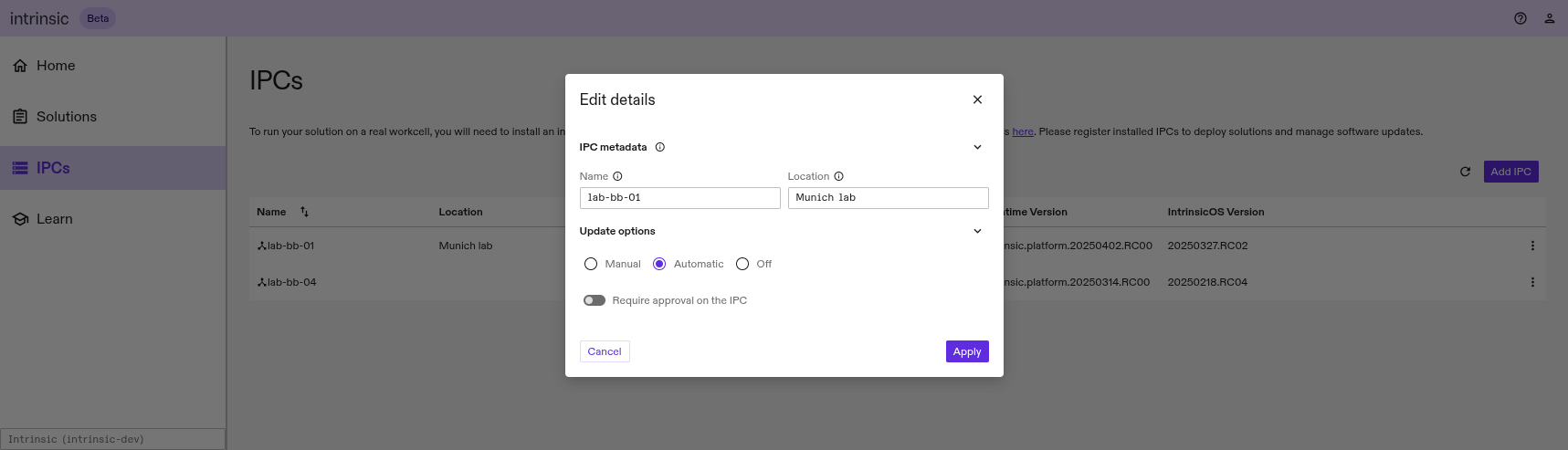The width and height of the screenshot is (1568, 450).
Task: Open IPCs page in sidebar
Action: [x=113, y=168]
